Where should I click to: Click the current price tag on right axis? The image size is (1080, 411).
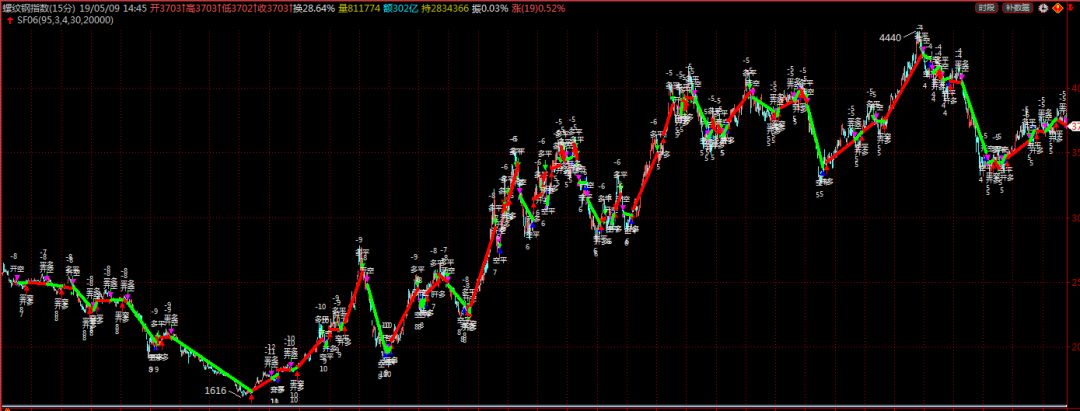click(1074, 127)
